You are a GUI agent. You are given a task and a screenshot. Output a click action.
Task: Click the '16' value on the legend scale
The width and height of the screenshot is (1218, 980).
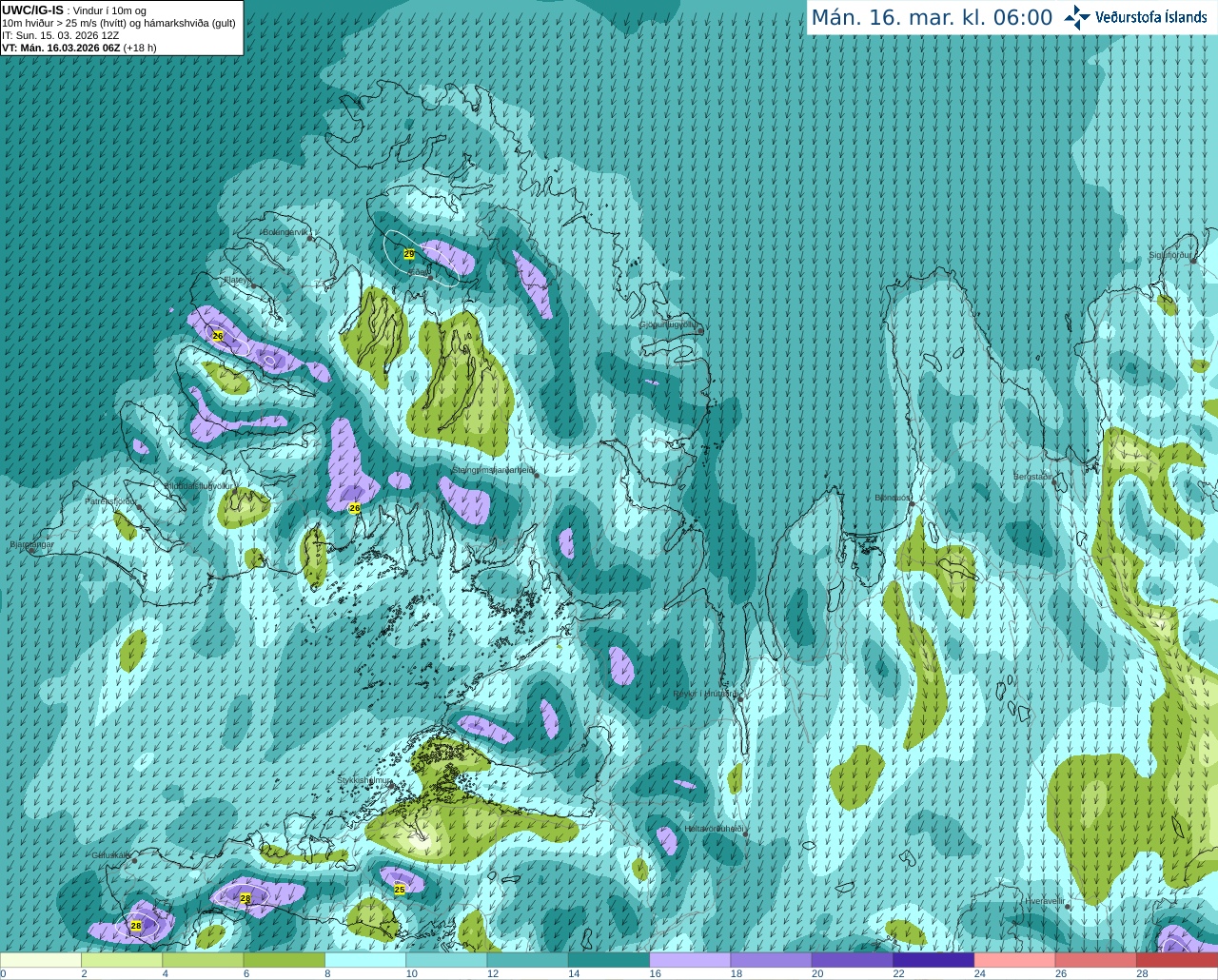(655, 973)
